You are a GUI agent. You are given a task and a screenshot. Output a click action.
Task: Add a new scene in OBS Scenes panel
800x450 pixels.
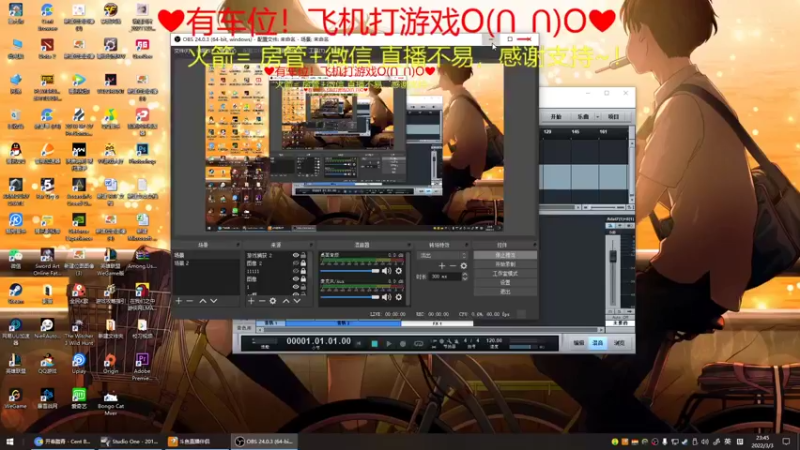point(179,301)
